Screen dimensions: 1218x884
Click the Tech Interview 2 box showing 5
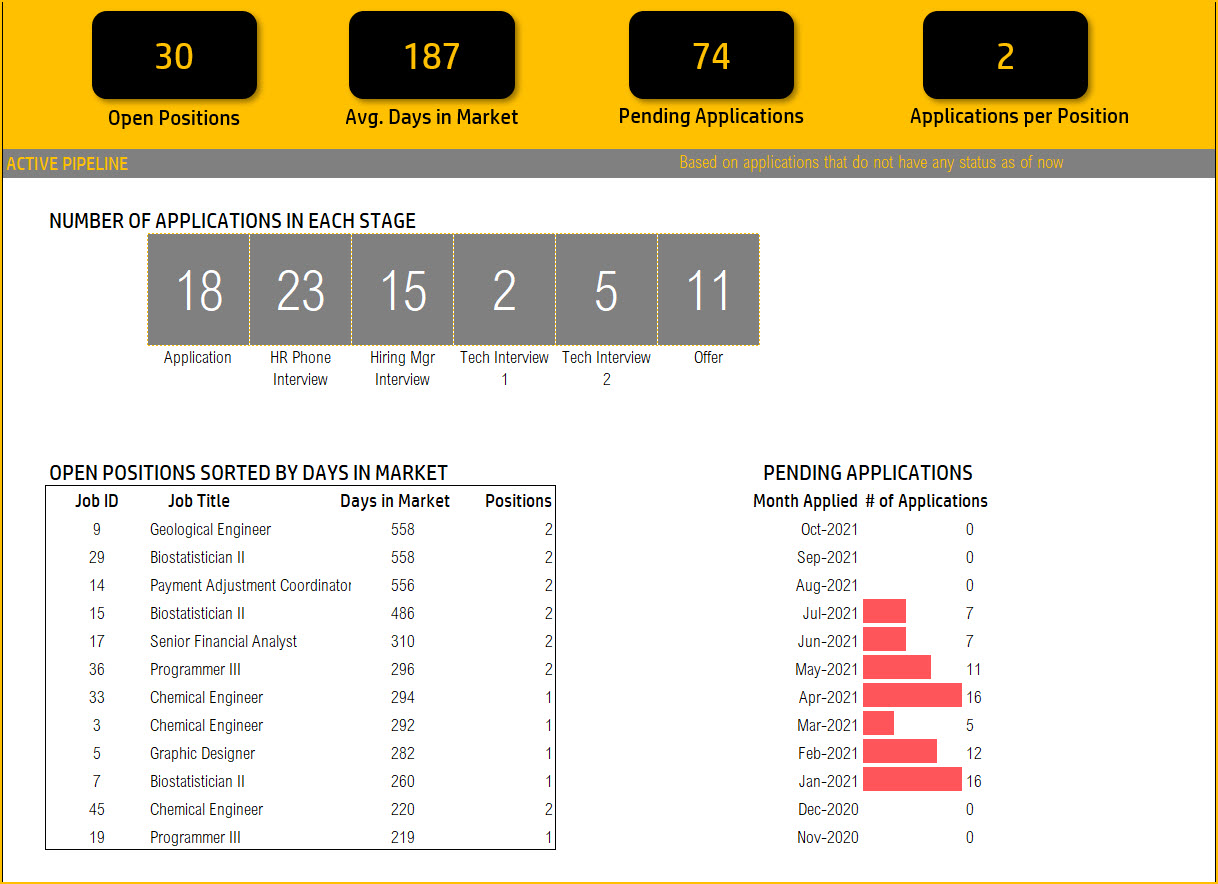[606, 290]
